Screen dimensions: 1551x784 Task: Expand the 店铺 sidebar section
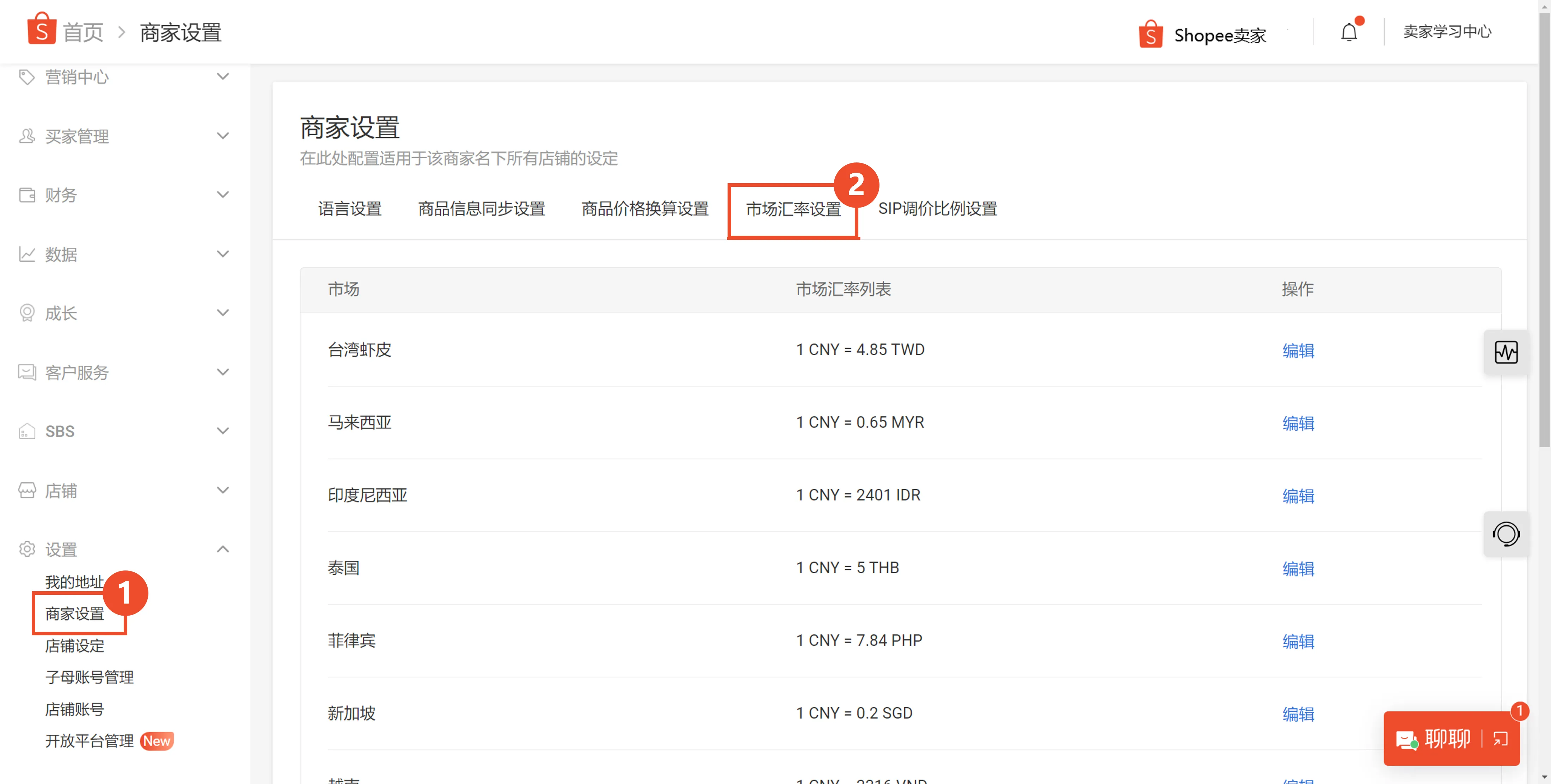click(222, 490)
